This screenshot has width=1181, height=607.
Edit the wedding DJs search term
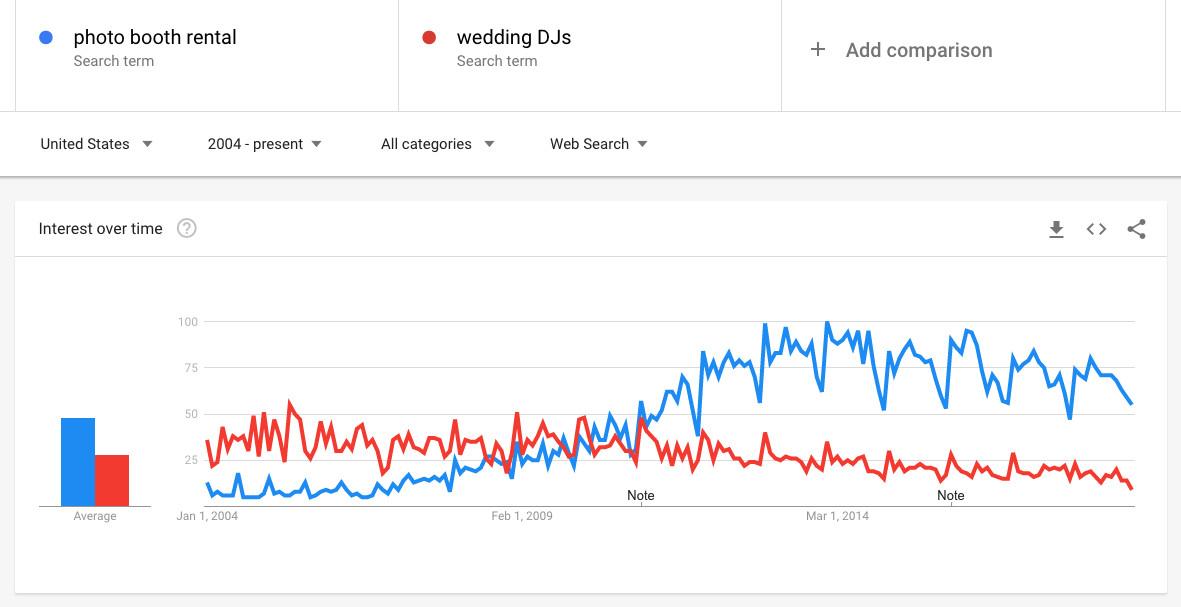point(513,38)
